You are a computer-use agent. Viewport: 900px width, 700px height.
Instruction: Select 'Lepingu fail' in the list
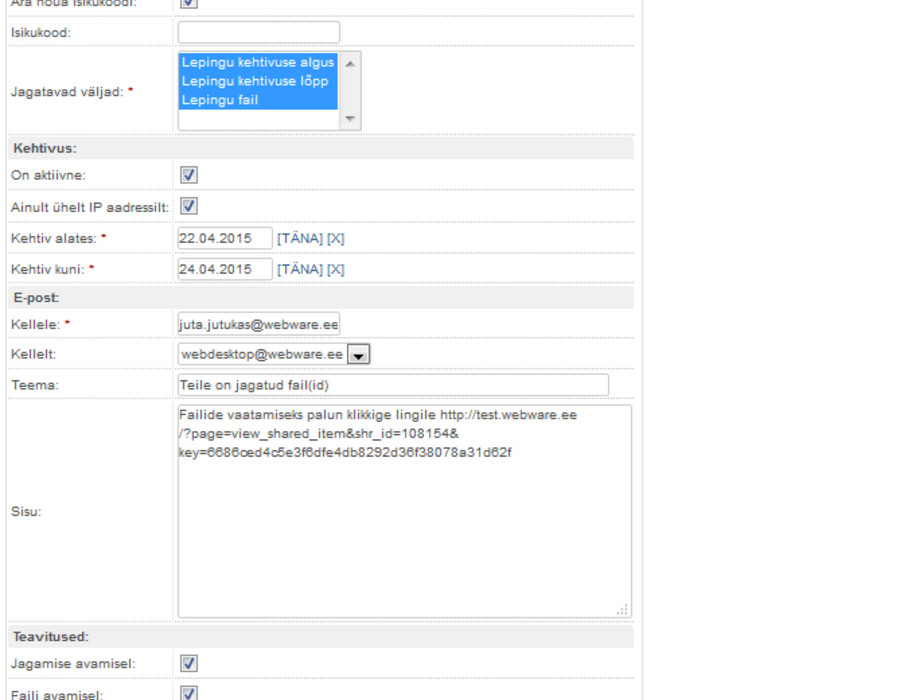258,100
